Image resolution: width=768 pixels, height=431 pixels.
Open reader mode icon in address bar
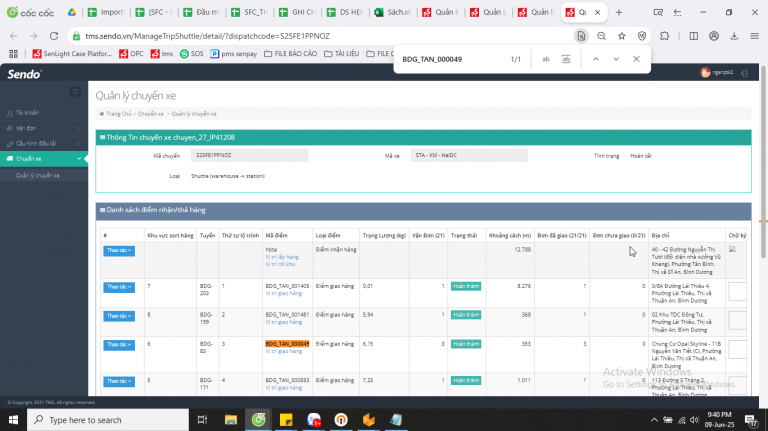coord(581,36)
